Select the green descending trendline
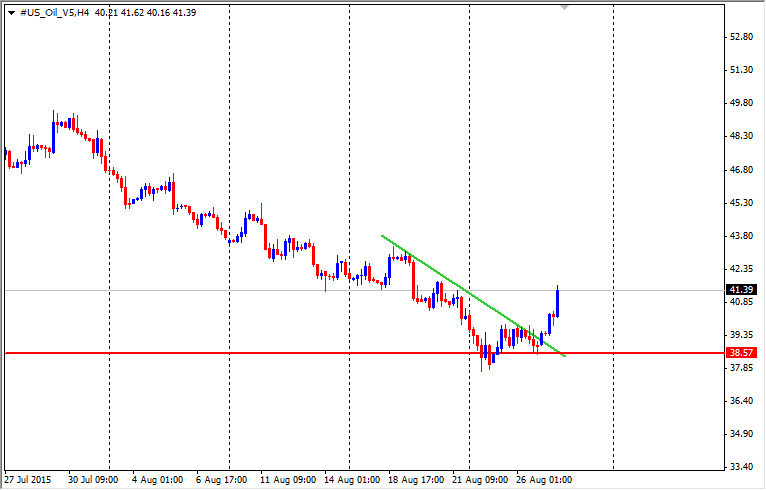 (473, 296)
